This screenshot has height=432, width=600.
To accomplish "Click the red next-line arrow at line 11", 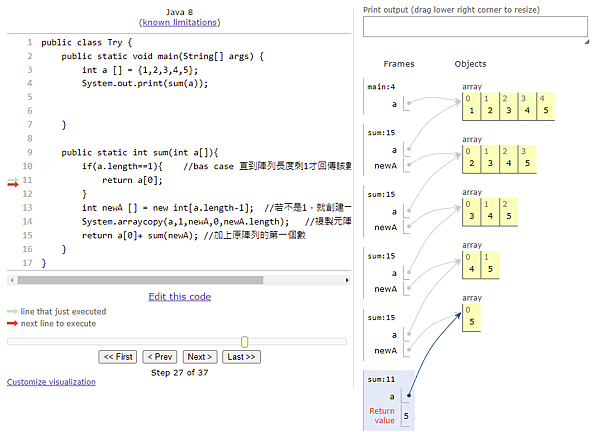I will [13, 184].
